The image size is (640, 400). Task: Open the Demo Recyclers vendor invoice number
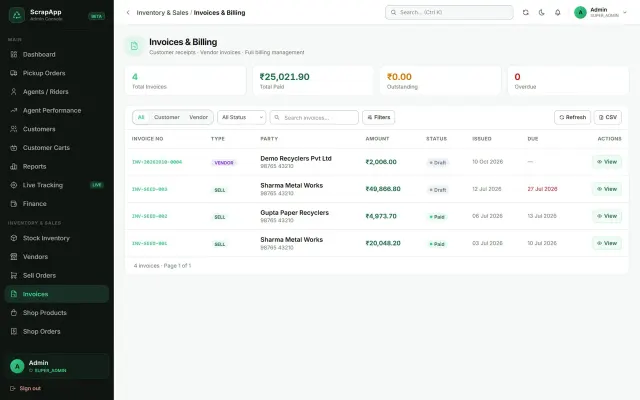coord(157,162)
